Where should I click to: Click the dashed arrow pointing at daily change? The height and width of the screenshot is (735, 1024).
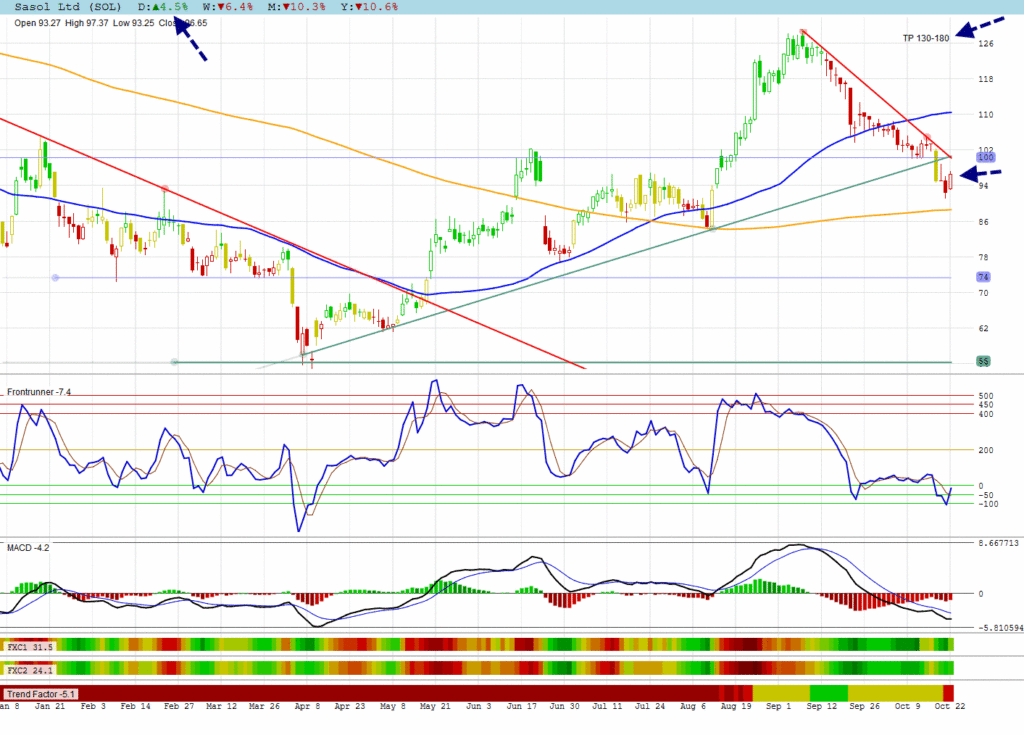(x=191, y=38)
